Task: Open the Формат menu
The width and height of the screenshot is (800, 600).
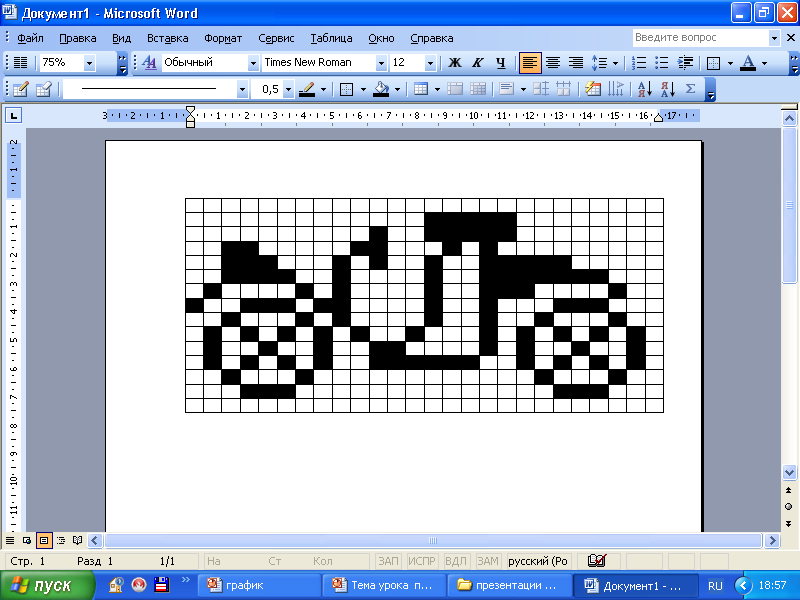Action: pos(223,38)
